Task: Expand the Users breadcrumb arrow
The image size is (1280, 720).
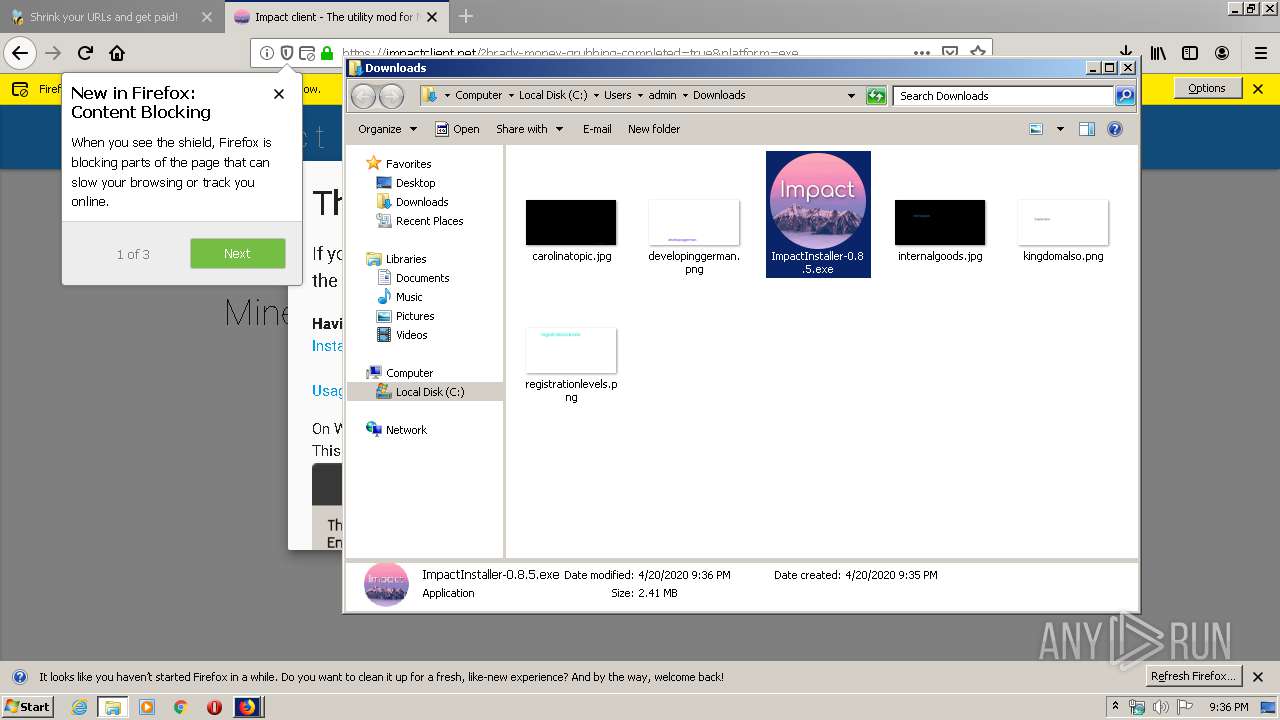Action: point(640,96)
